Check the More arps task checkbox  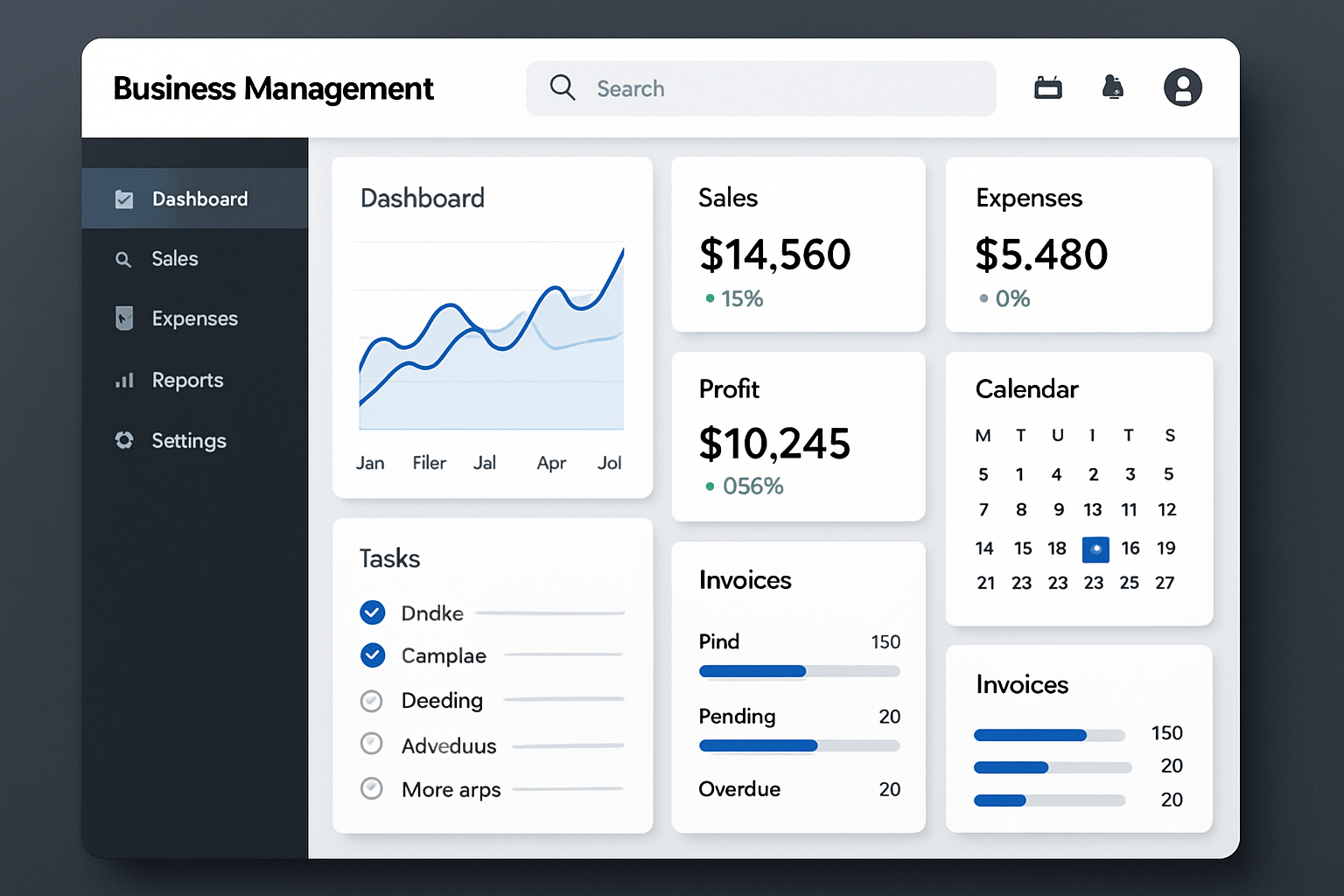(372, 788)
